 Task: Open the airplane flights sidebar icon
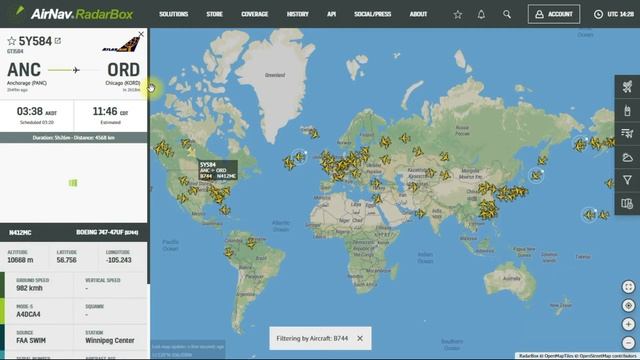pyautogui.click(x=627, y=86)
